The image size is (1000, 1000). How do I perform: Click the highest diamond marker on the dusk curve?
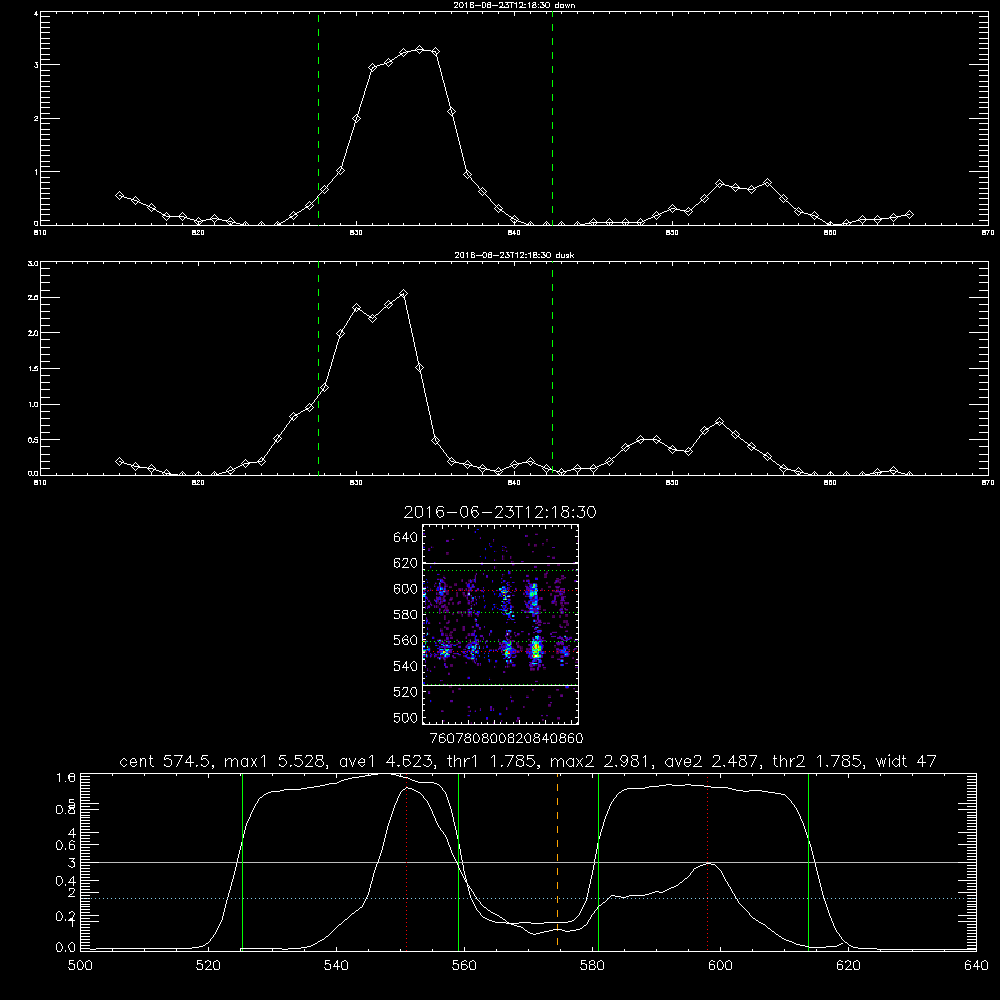tap(404, 293)
